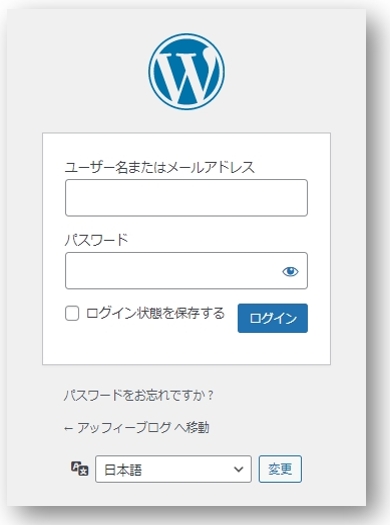The width and height of the screenshot is (390, 525).
Task: Tick the ログイン状態を保存する checkbox
Action: 72,314
